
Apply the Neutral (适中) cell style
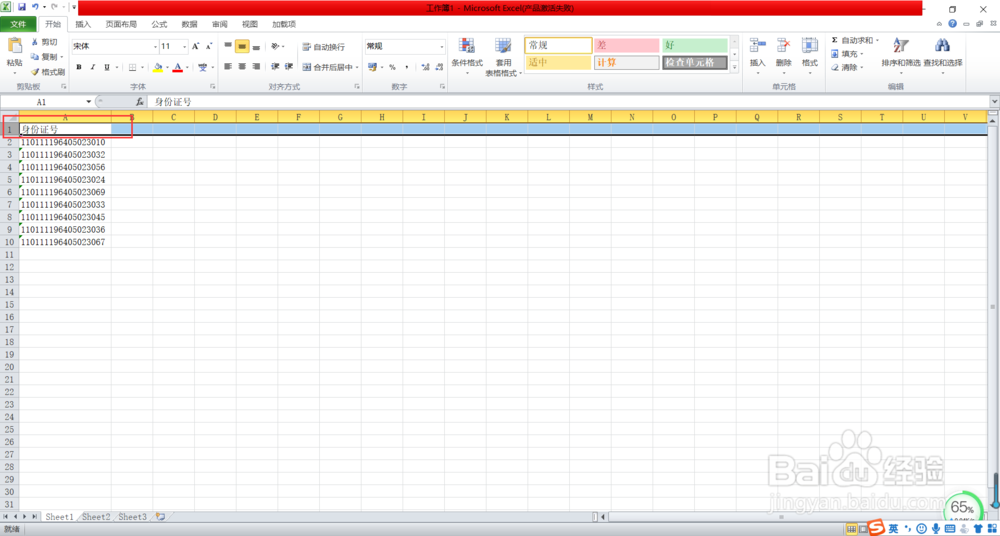(558, 63)
